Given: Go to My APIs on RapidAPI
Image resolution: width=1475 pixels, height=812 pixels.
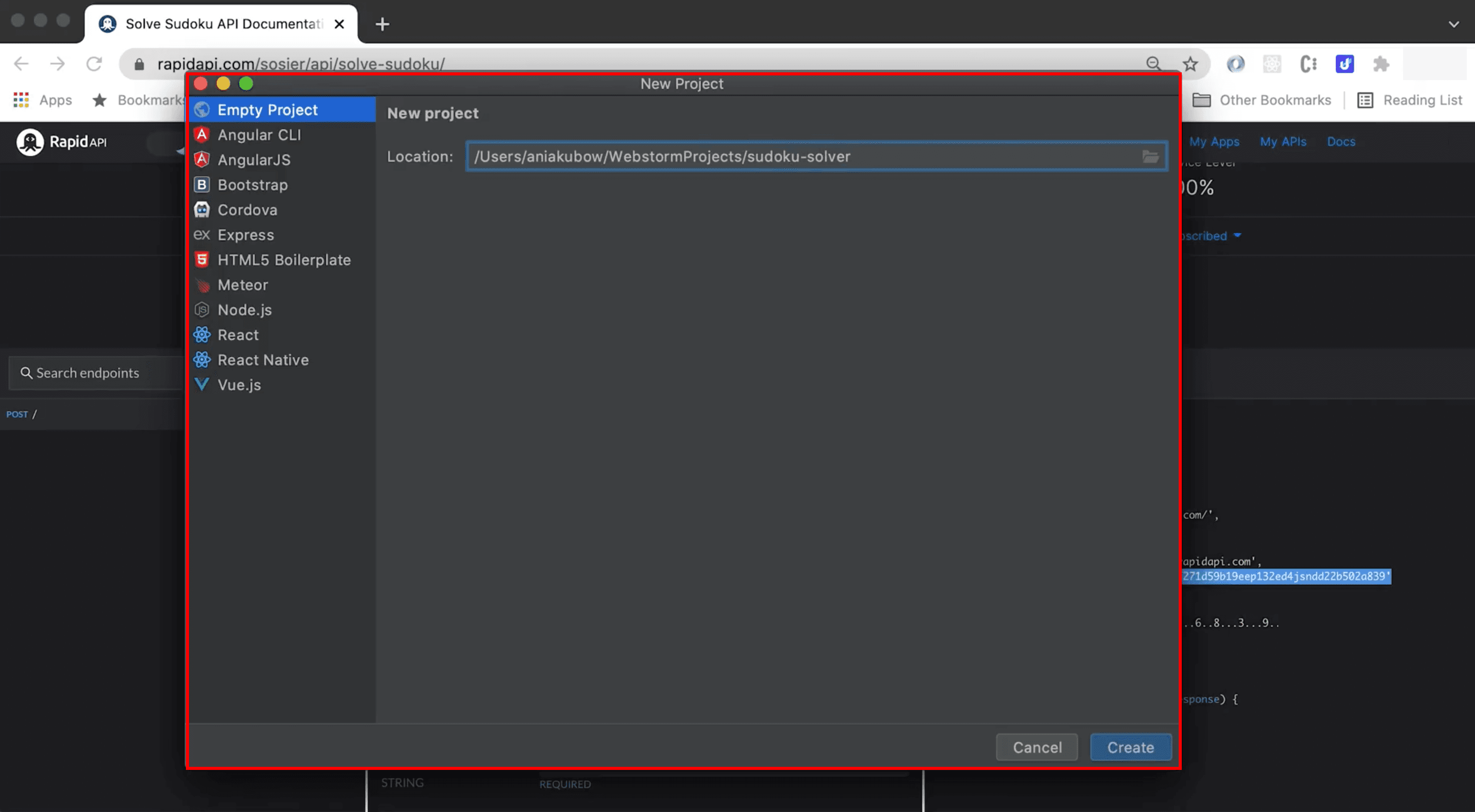Looking at the screenshot, I should pyautogui.click(x=1282, y=141).
